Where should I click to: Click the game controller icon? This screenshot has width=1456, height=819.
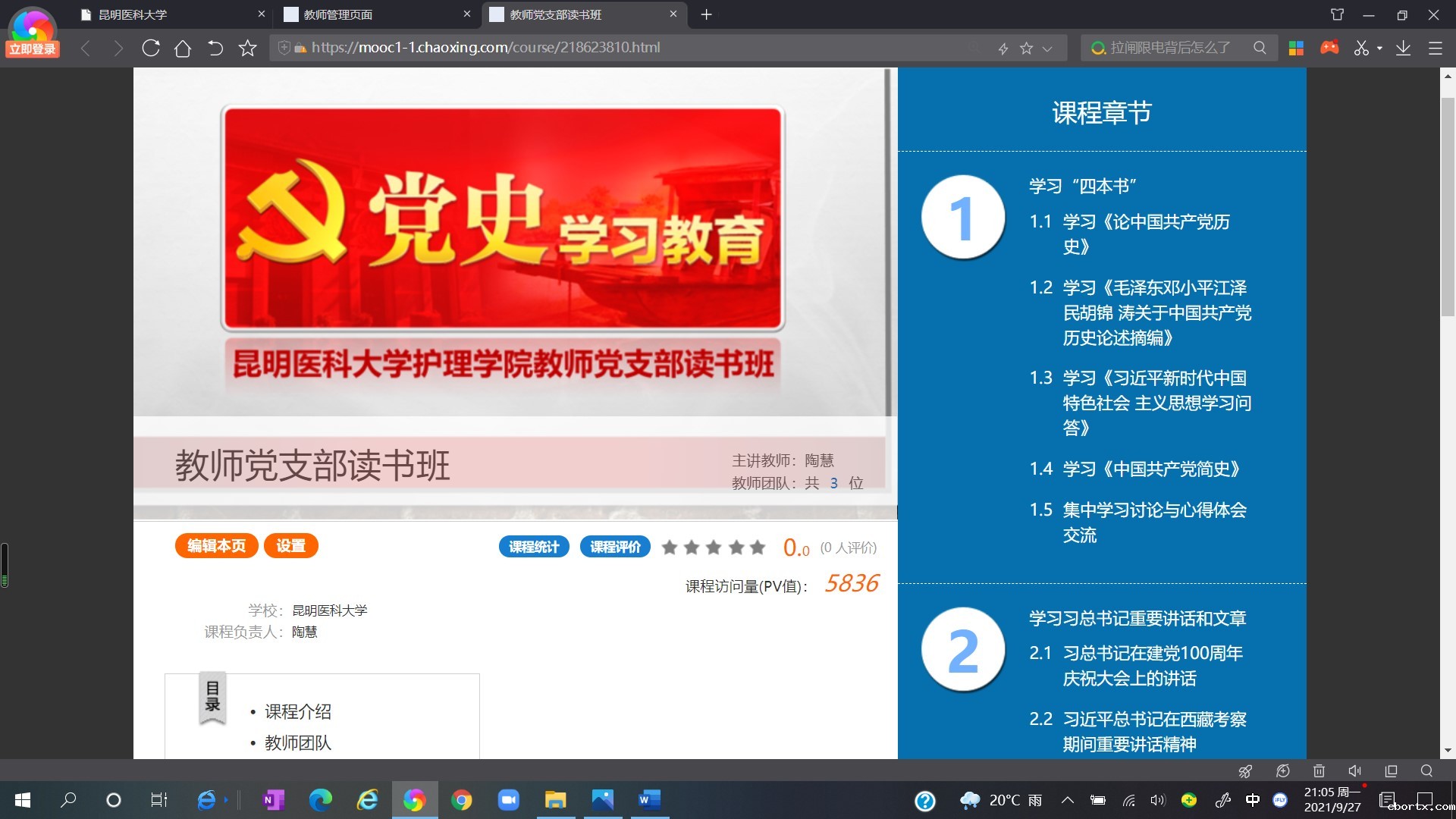[x=1329, y=48]
